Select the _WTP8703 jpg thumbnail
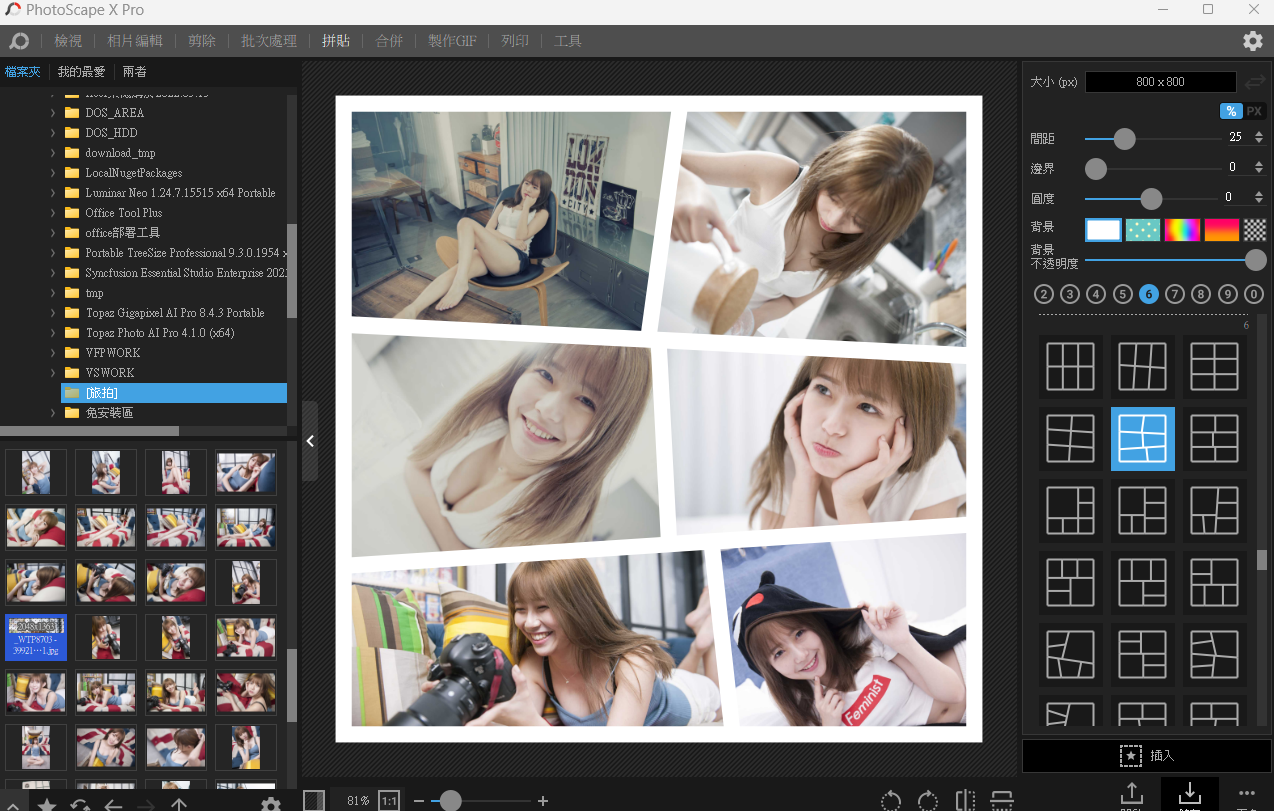The width and height of the screenshot is (1274, 811). click(36, 638)
